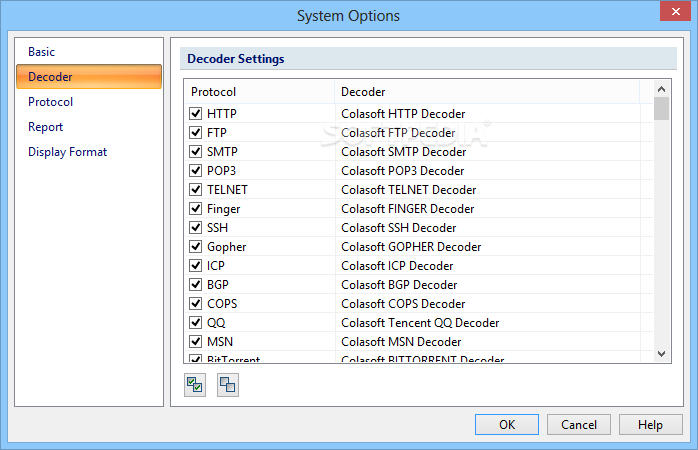Uncheck the FTP protocol checkbox
This screenshot has height=450, width=698.
[195, 133]
